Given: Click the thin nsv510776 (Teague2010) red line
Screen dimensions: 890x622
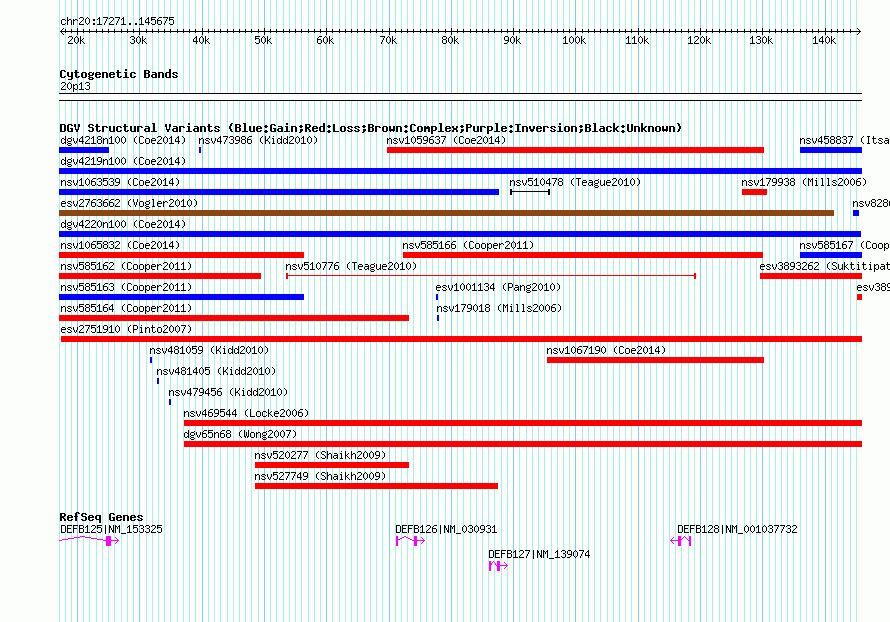Looking at the screenshot, I should click(491, 276).
